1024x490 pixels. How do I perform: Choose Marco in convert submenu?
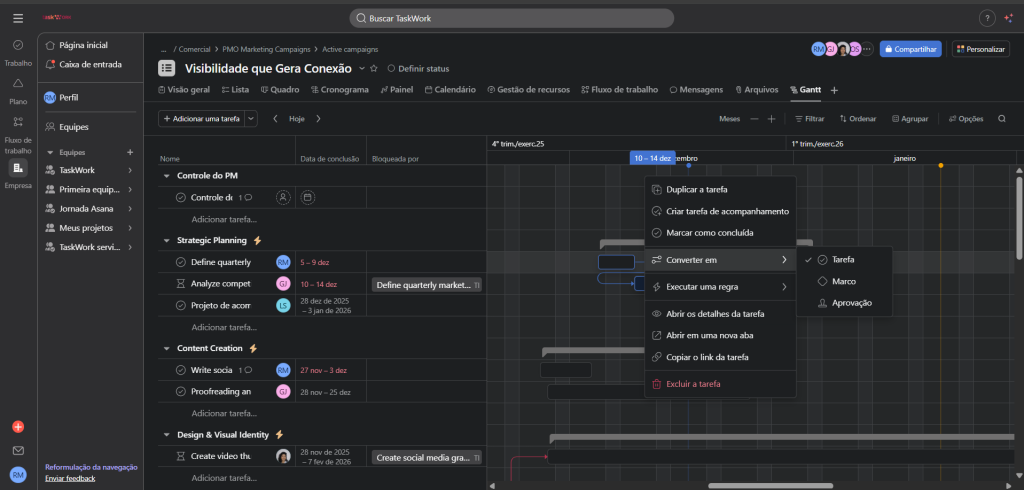tap(843, 281)
